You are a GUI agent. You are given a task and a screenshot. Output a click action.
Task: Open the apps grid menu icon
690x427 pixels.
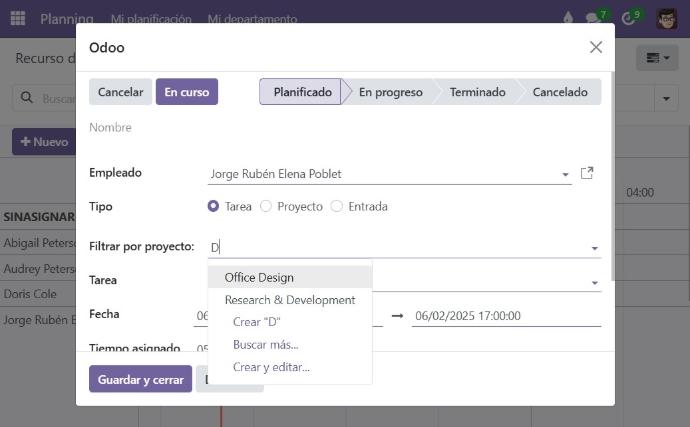coord(18,18)
